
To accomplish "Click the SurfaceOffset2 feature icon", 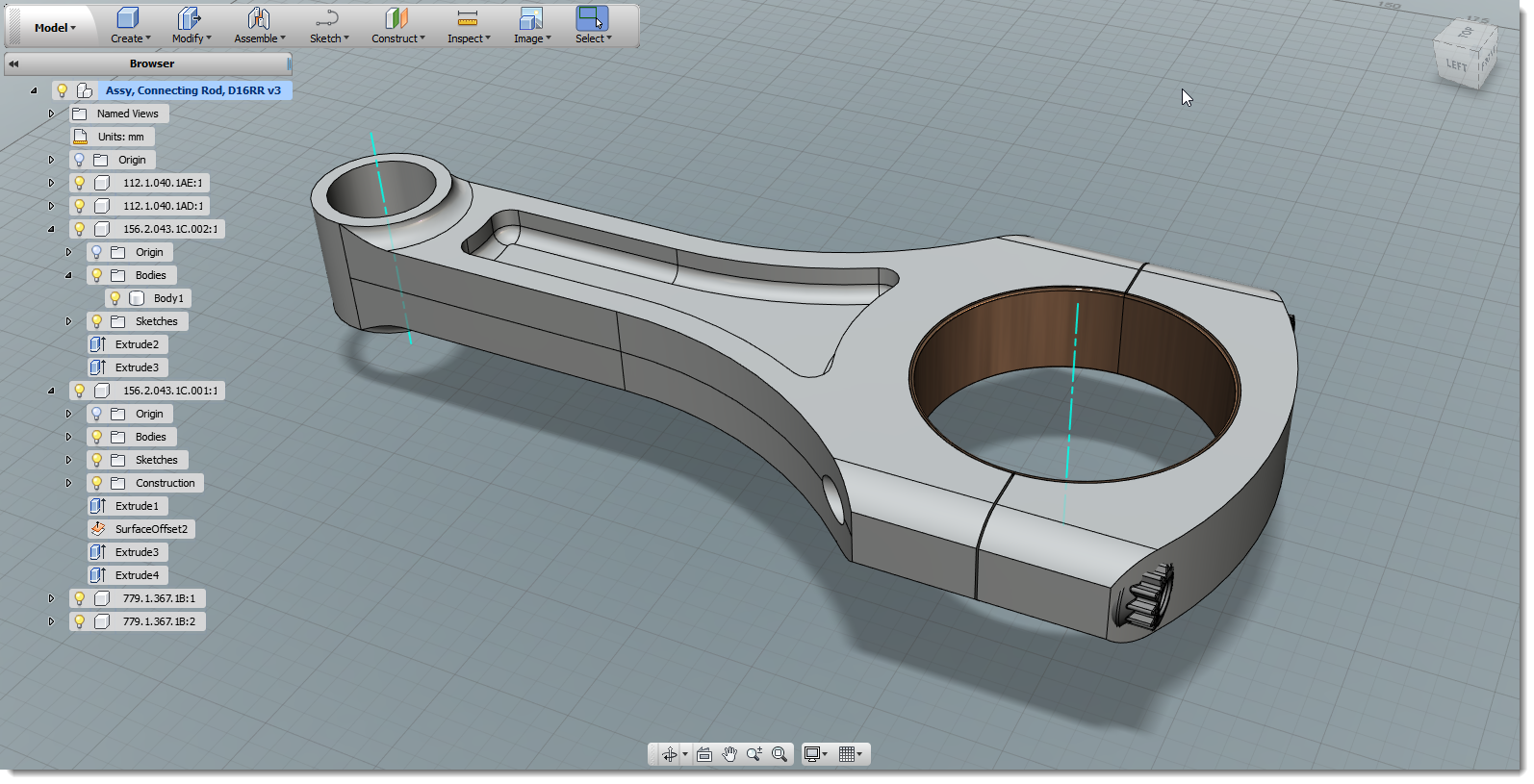I will click(x=97, y=529).
